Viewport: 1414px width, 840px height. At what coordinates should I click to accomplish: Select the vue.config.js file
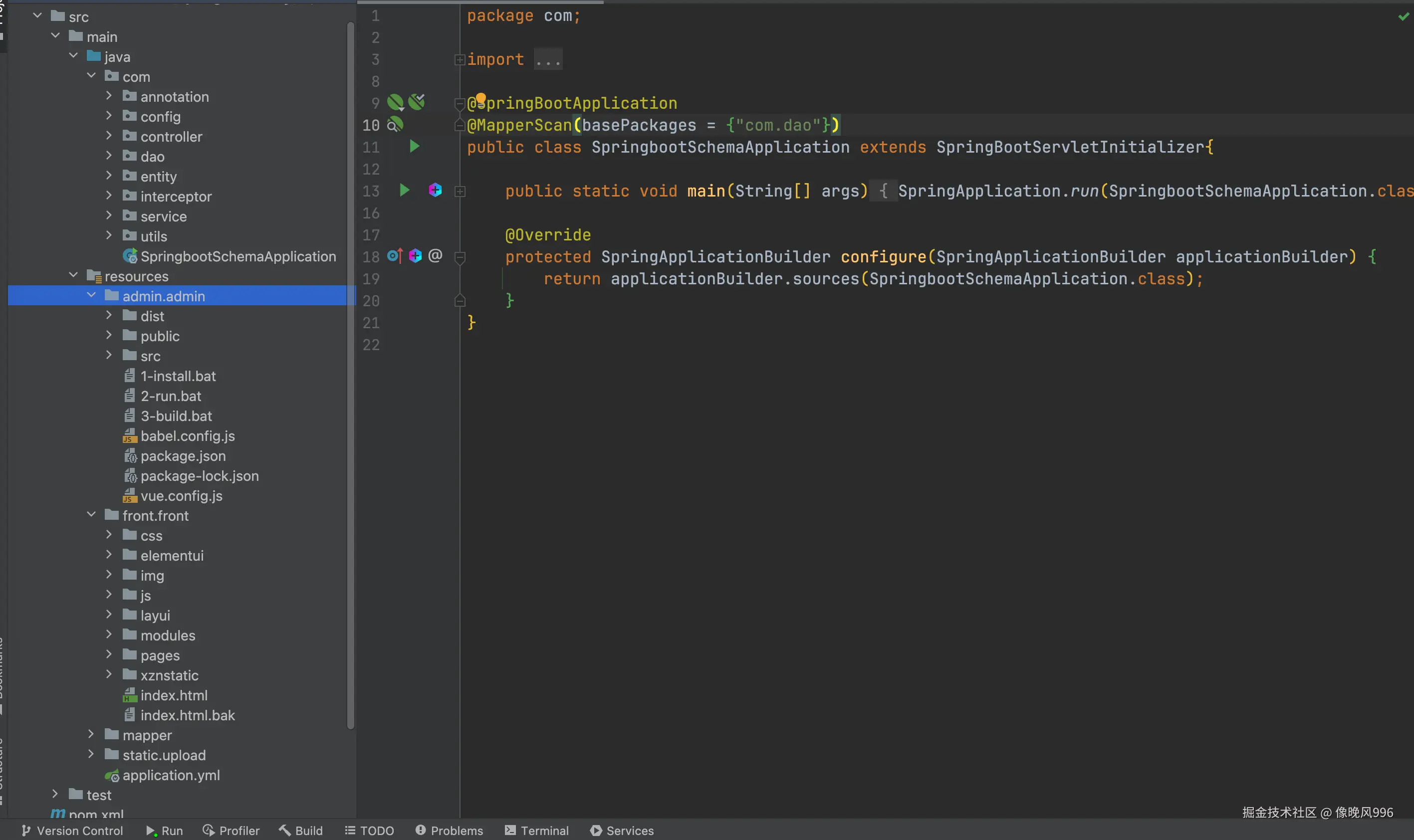point(181,496)
